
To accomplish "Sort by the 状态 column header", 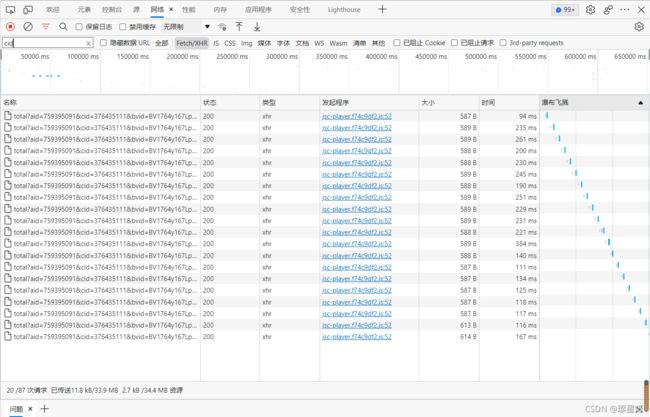I will pos(230,102).
